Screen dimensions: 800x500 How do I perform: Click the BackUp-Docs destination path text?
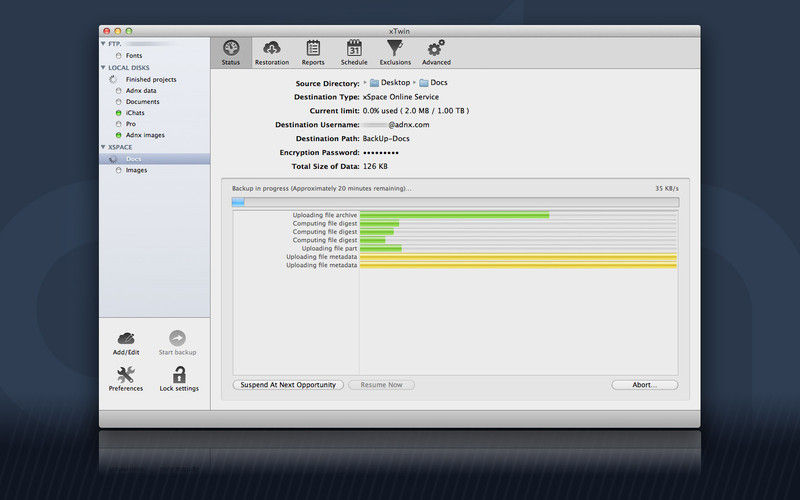[x=386, y=139]
